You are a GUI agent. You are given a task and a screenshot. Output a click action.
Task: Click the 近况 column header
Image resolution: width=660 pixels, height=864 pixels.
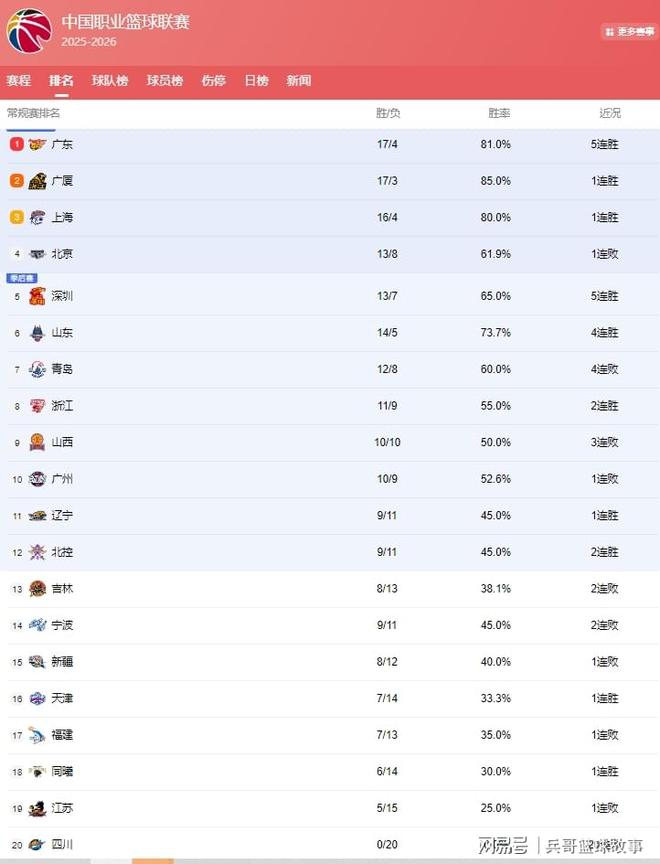point(610,113)
